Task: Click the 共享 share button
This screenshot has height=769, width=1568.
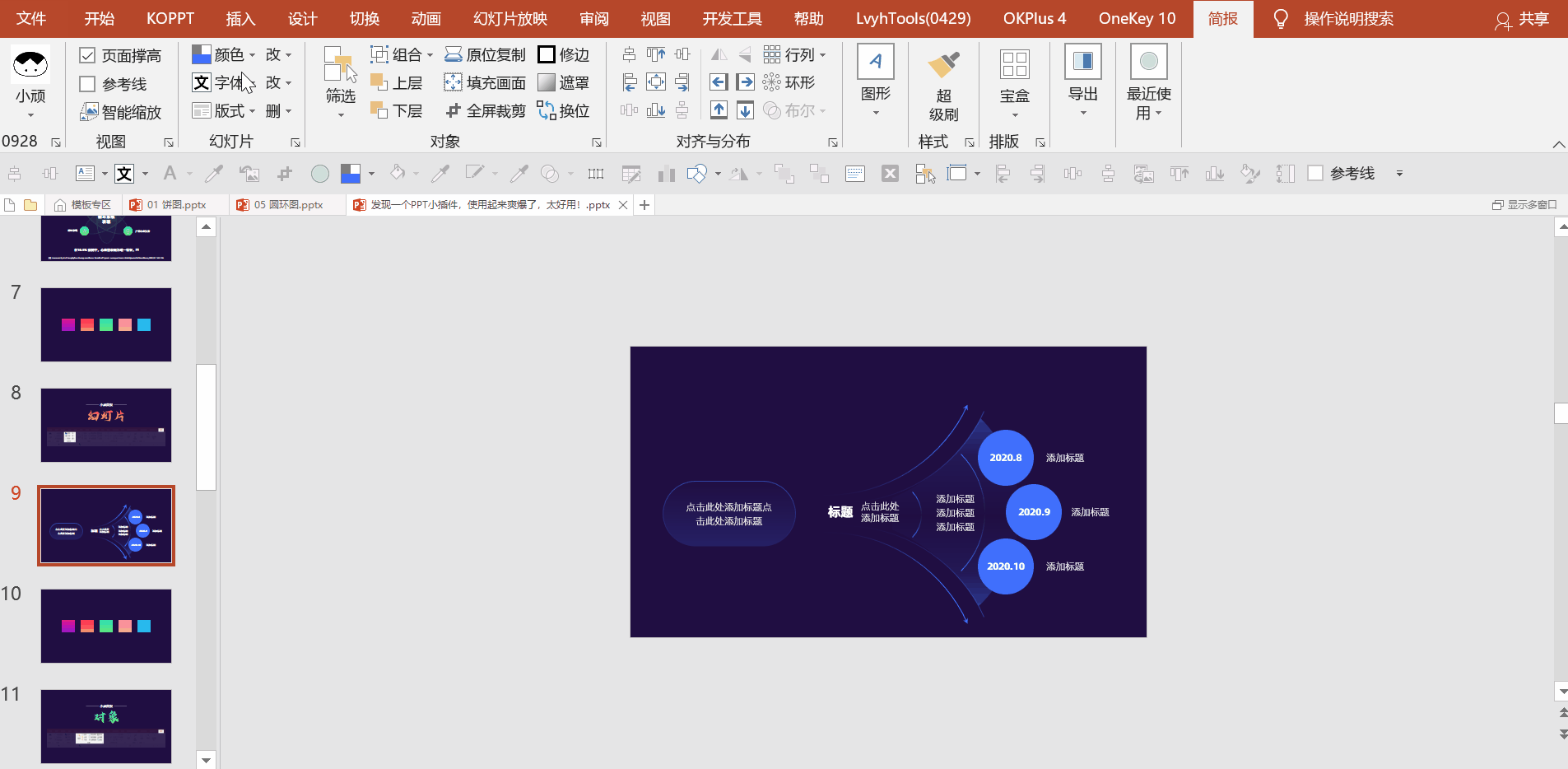Action: click(1522, 19)
